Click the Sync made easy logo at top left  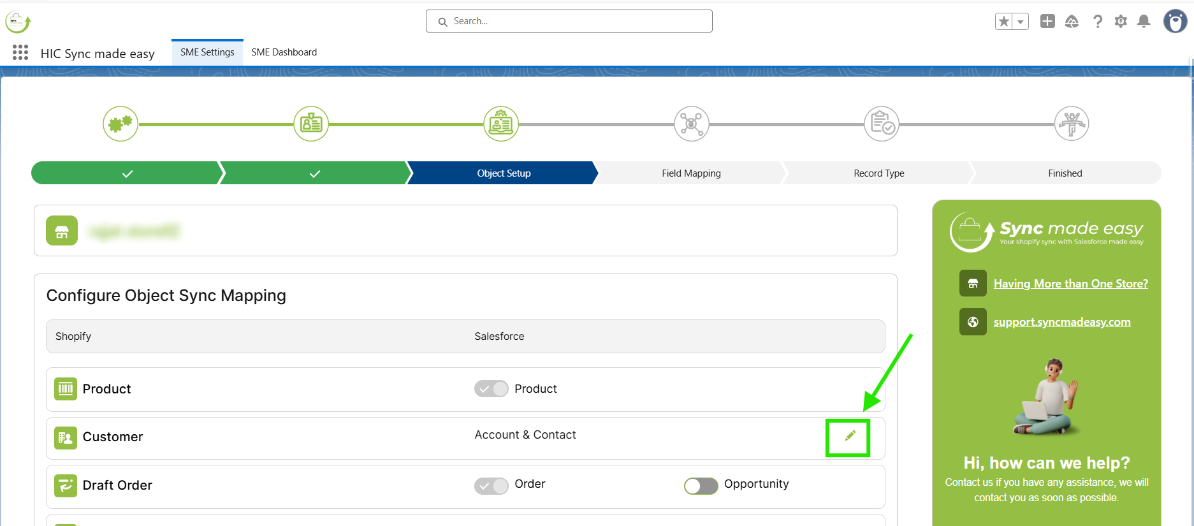[x=18, y=21]
